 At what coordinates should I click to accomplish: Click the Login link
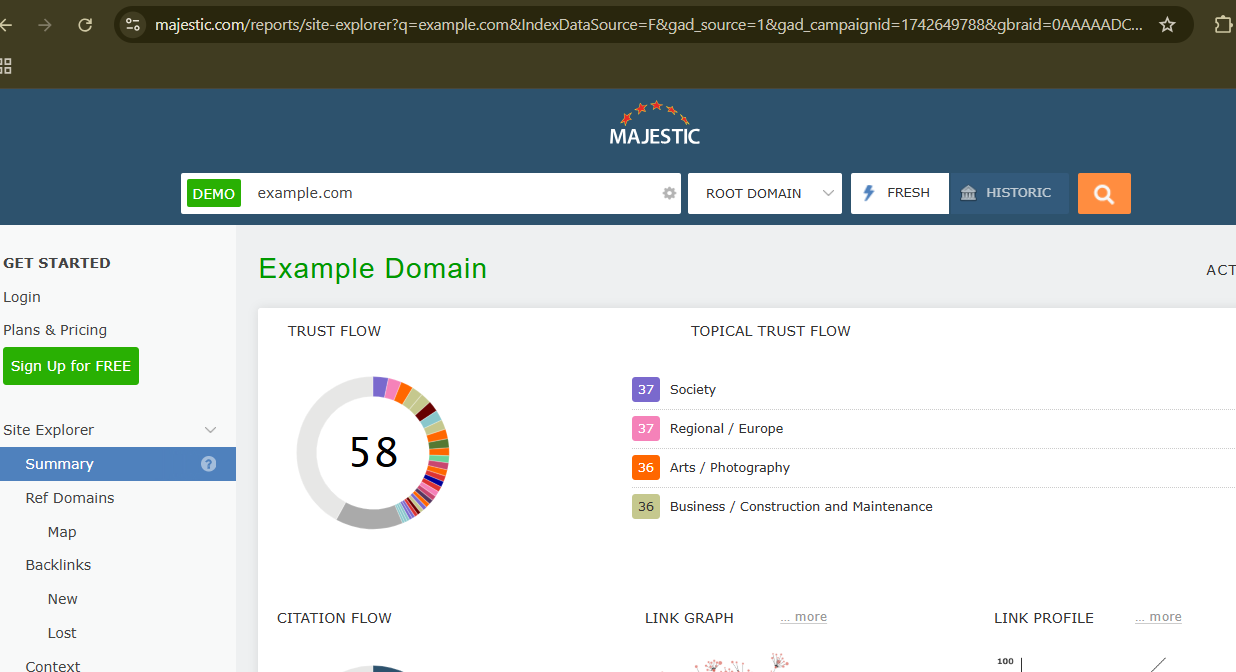tap(22, 297)
